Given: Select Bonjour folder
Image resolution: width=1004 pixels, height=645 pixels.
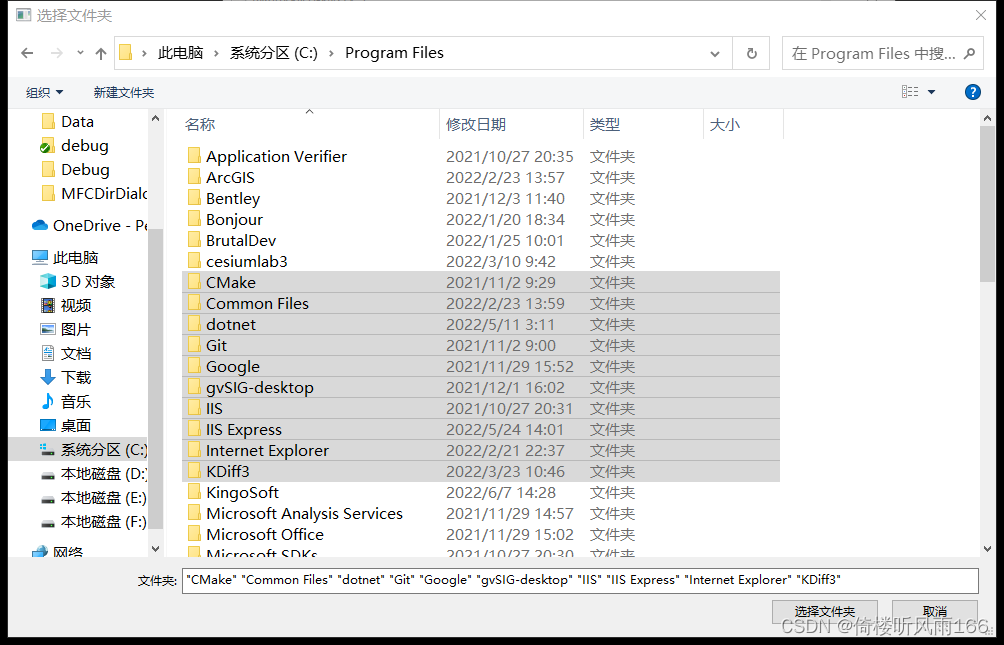Looking at the screenshot, I should point(234,220).
